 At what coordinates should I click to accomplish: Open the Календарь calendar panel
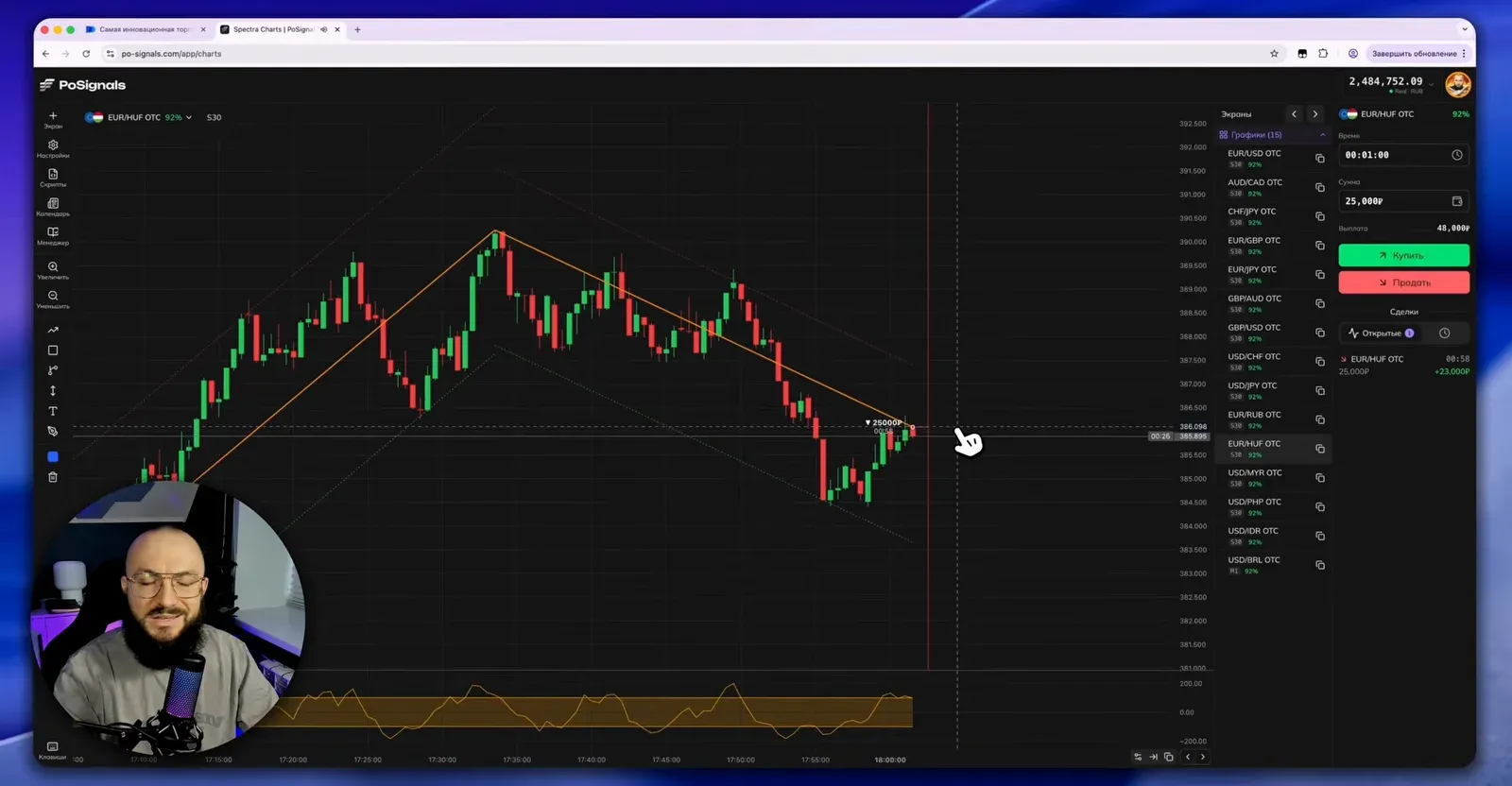point(53,207)
